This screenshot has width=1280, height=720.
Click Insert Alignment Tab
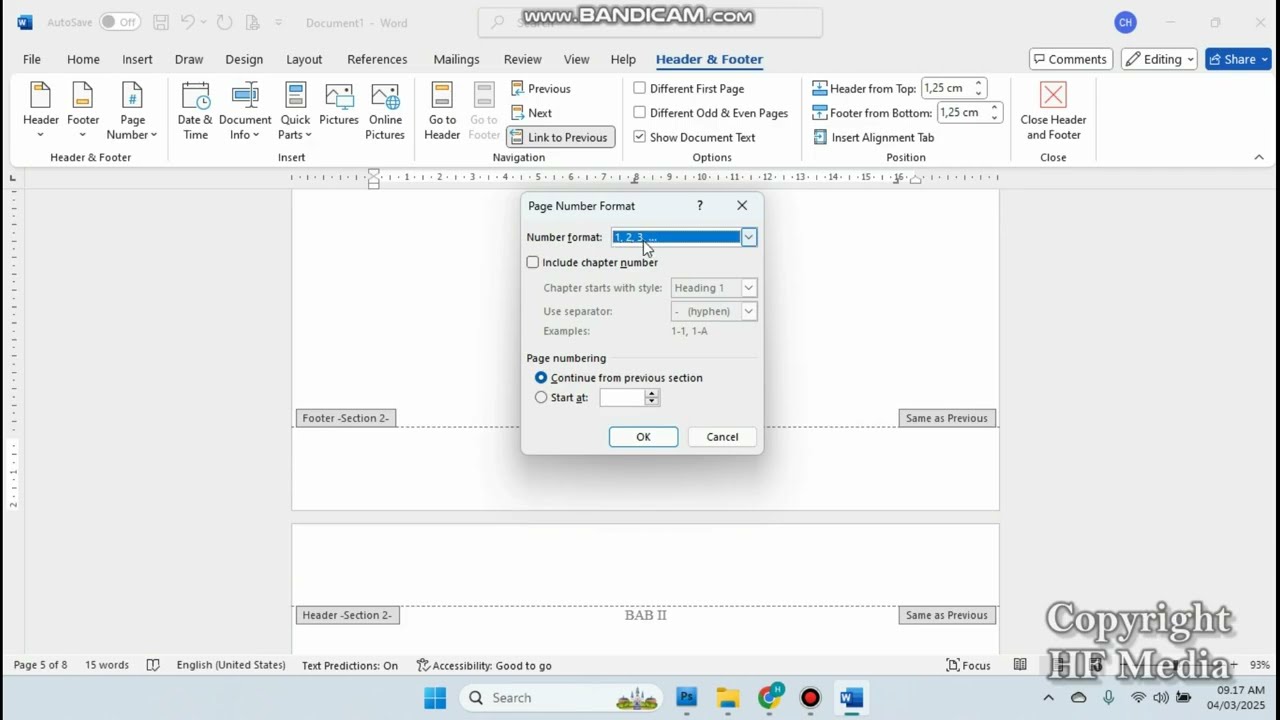874,137
